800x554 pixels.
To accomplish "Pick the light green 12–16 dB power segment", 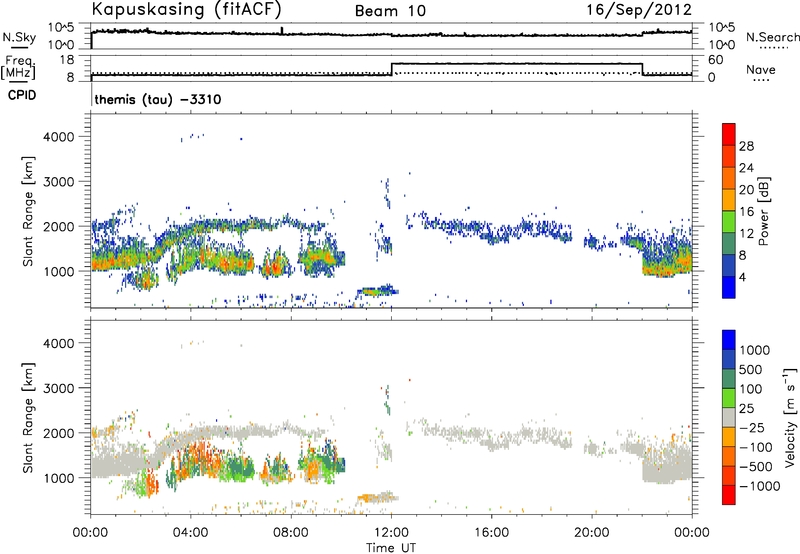I will pyautogui.click(x=729, y=222).
